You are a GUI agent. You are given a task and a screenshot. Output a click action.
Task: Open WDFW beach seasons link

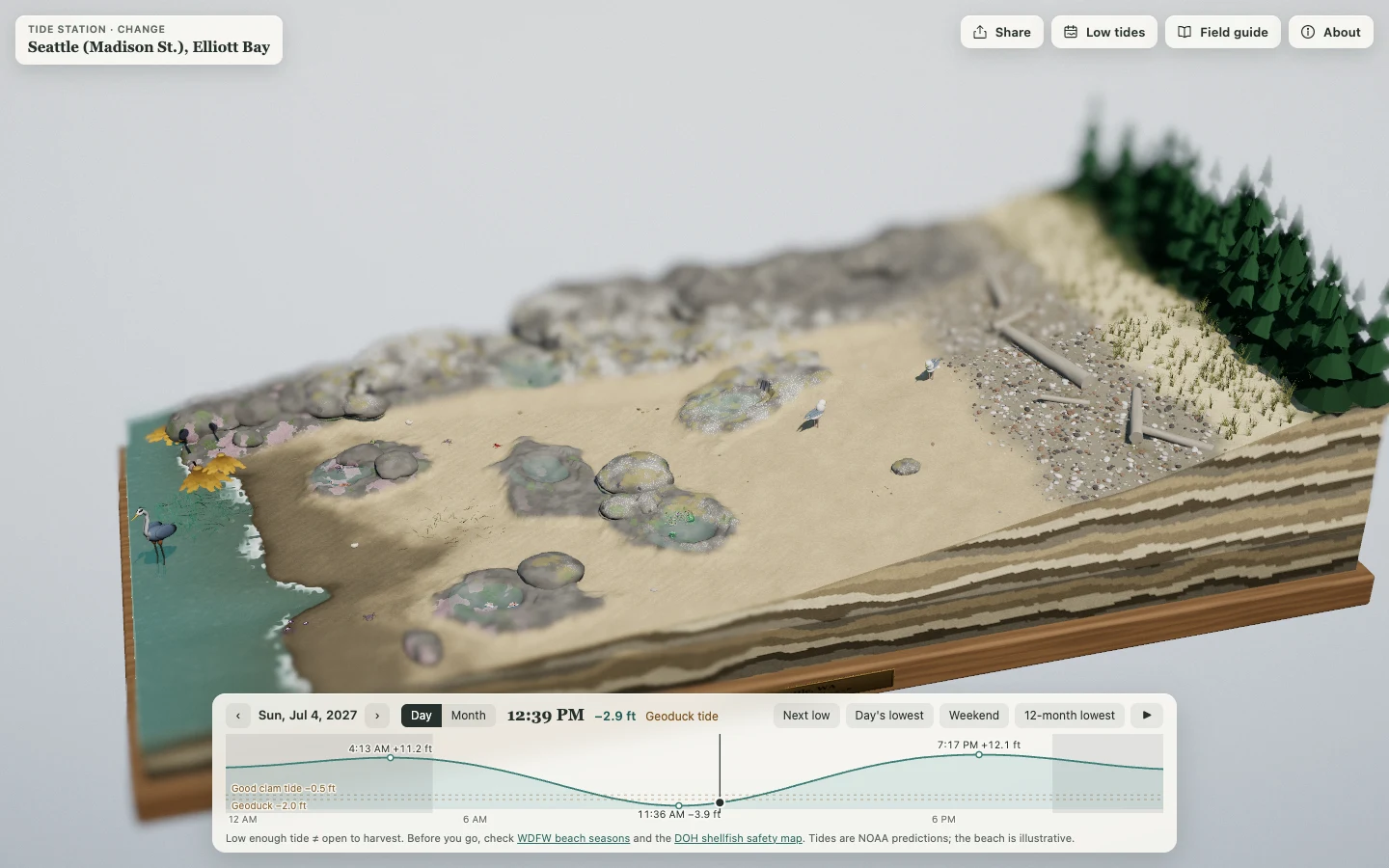573,838
